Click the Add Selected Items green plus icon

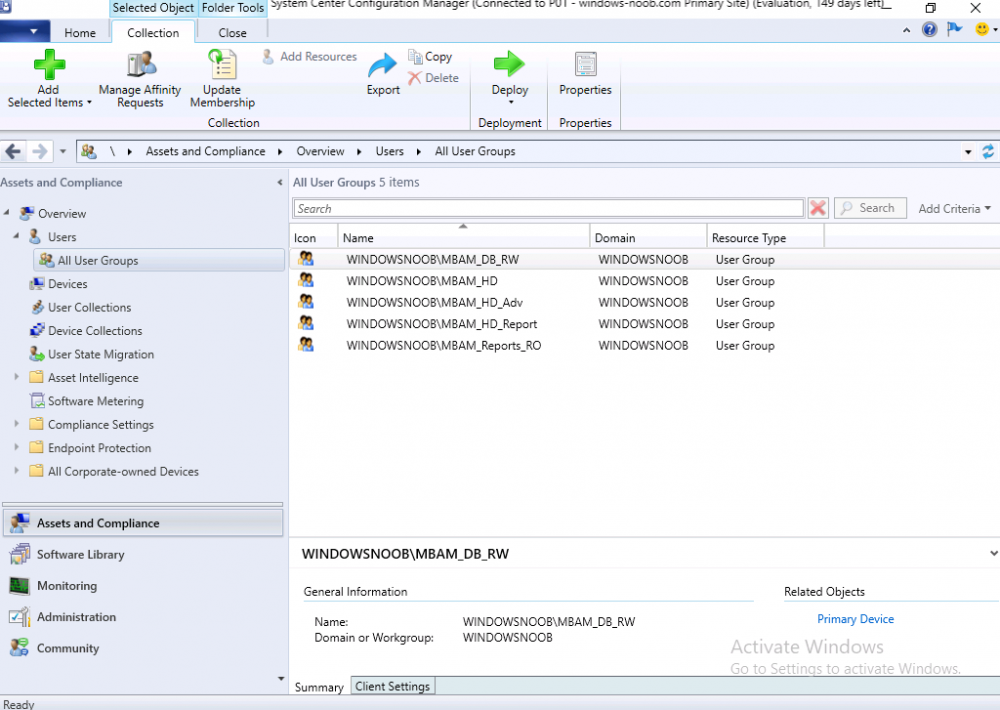pyautogui.click(x=49, y=64)
